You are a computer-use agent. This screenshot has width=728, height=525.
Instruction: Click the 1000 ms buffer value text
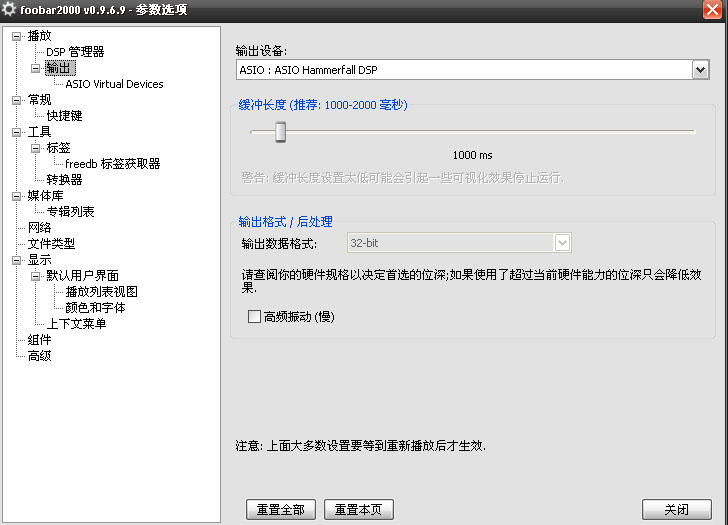(x=473, y=156)
